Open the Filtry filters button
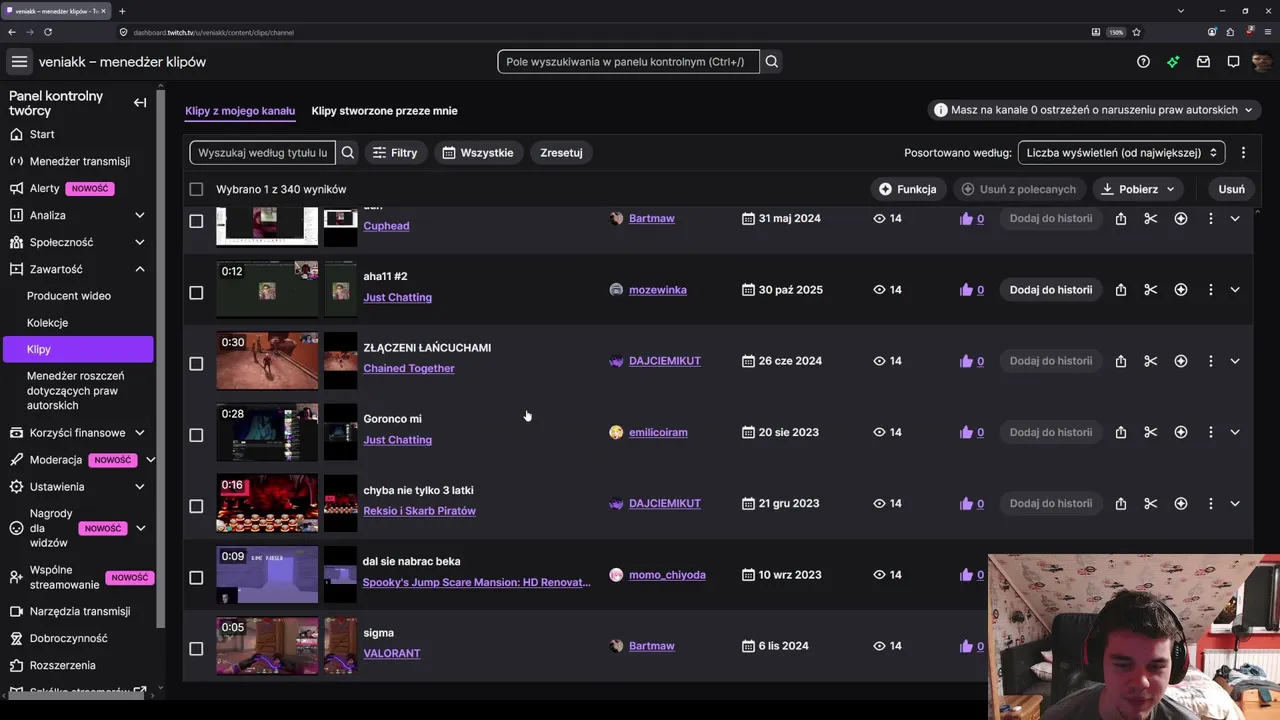Image resolution: width=1280 pixels, height=720 pixels. point(394,153)
